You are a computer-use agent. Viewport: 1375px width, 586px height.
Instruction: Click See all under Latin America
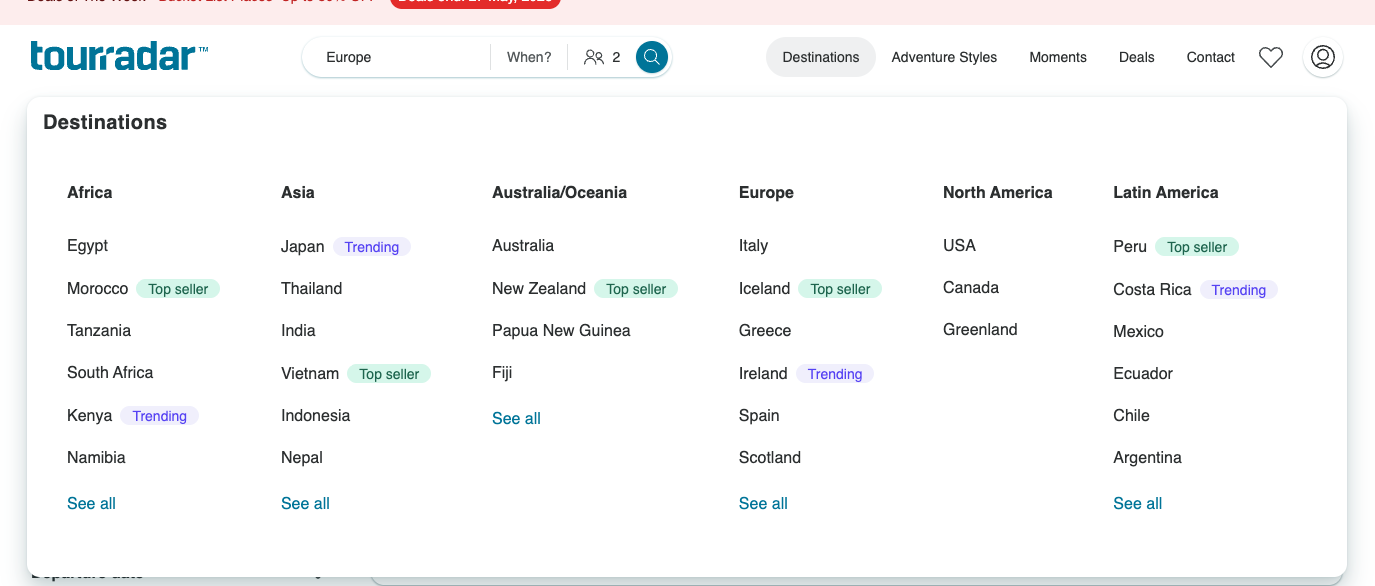[x=1137, y=503]
